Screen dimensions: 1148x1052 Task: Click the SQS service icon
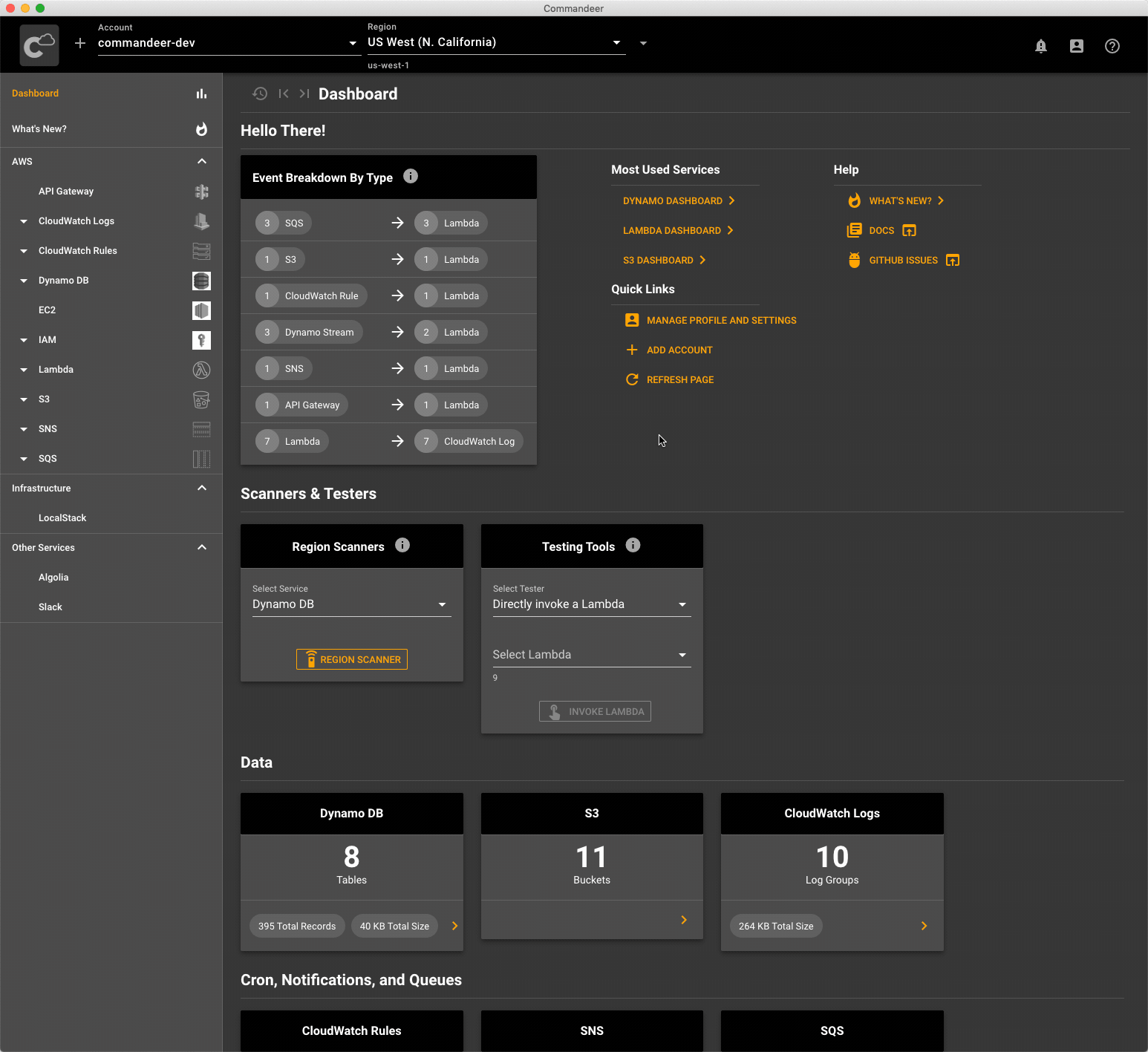(x=201, y=459)
